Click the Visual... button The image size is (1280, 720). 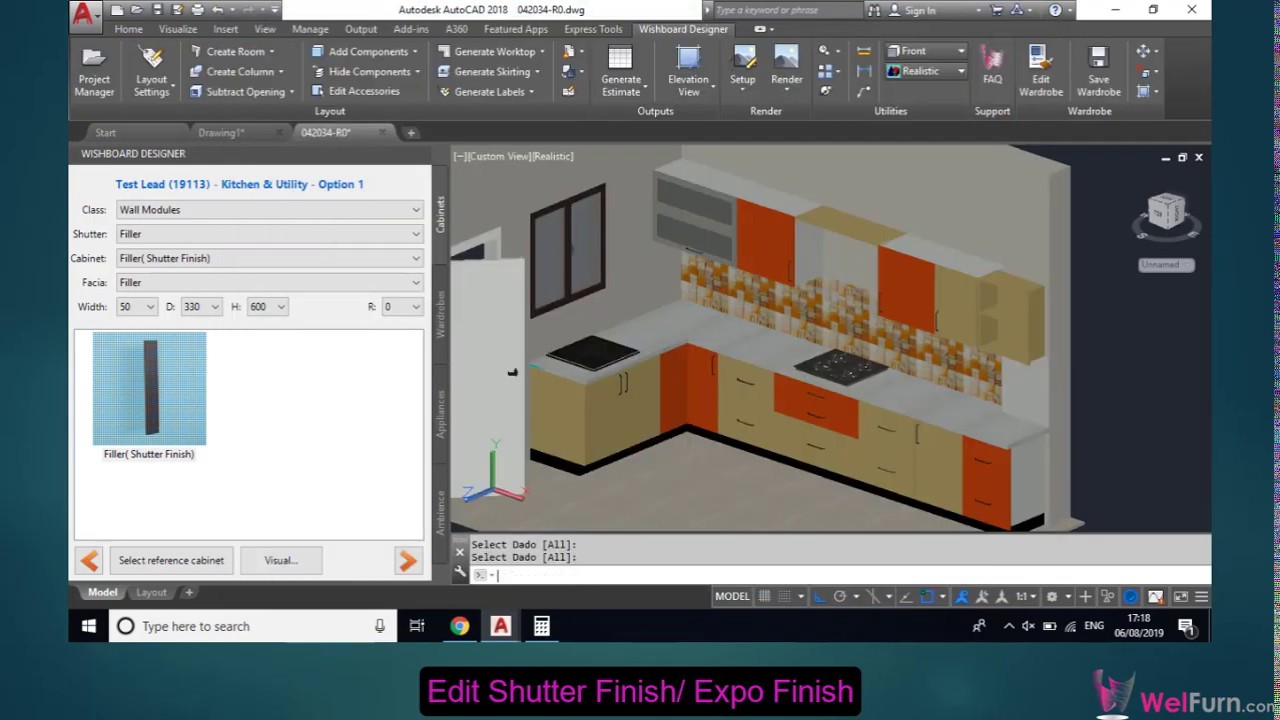click(281, 561)
